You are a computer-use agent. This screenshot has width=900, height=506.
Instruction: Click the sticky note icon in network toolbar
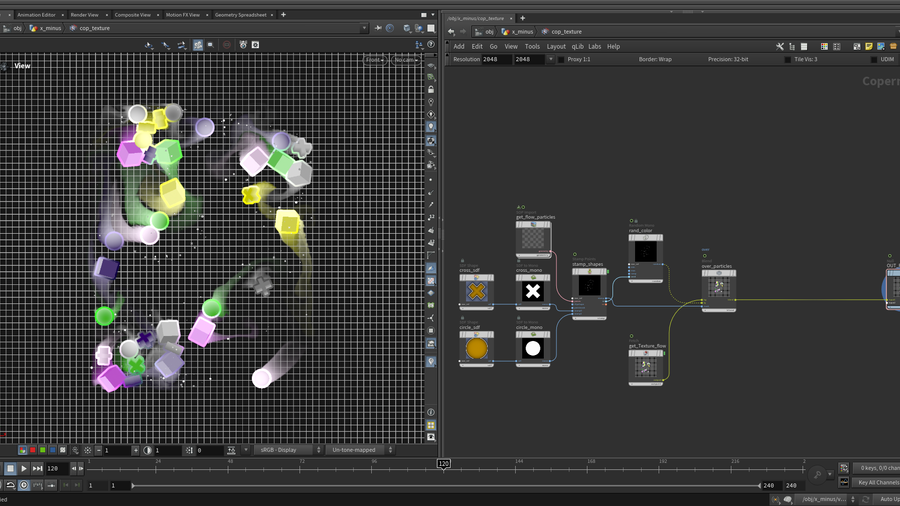870,46
